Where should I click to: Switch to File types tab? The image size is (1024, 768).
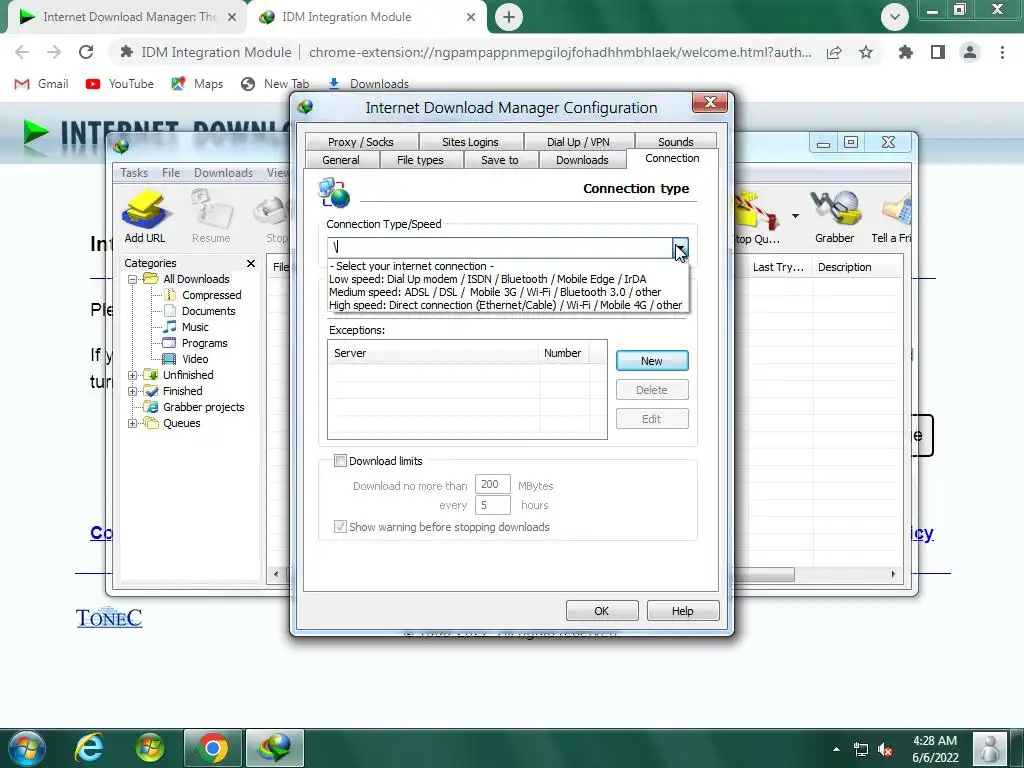click(x=420, y=160)
